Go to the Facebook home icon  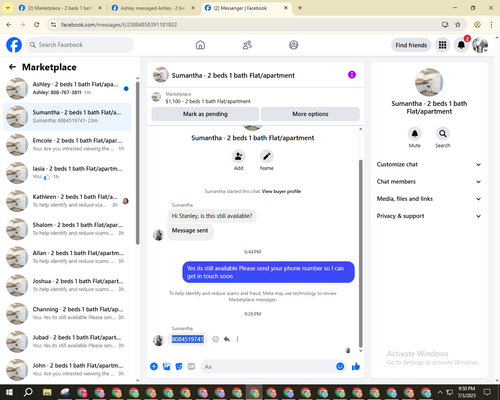[x=200, y=45]
